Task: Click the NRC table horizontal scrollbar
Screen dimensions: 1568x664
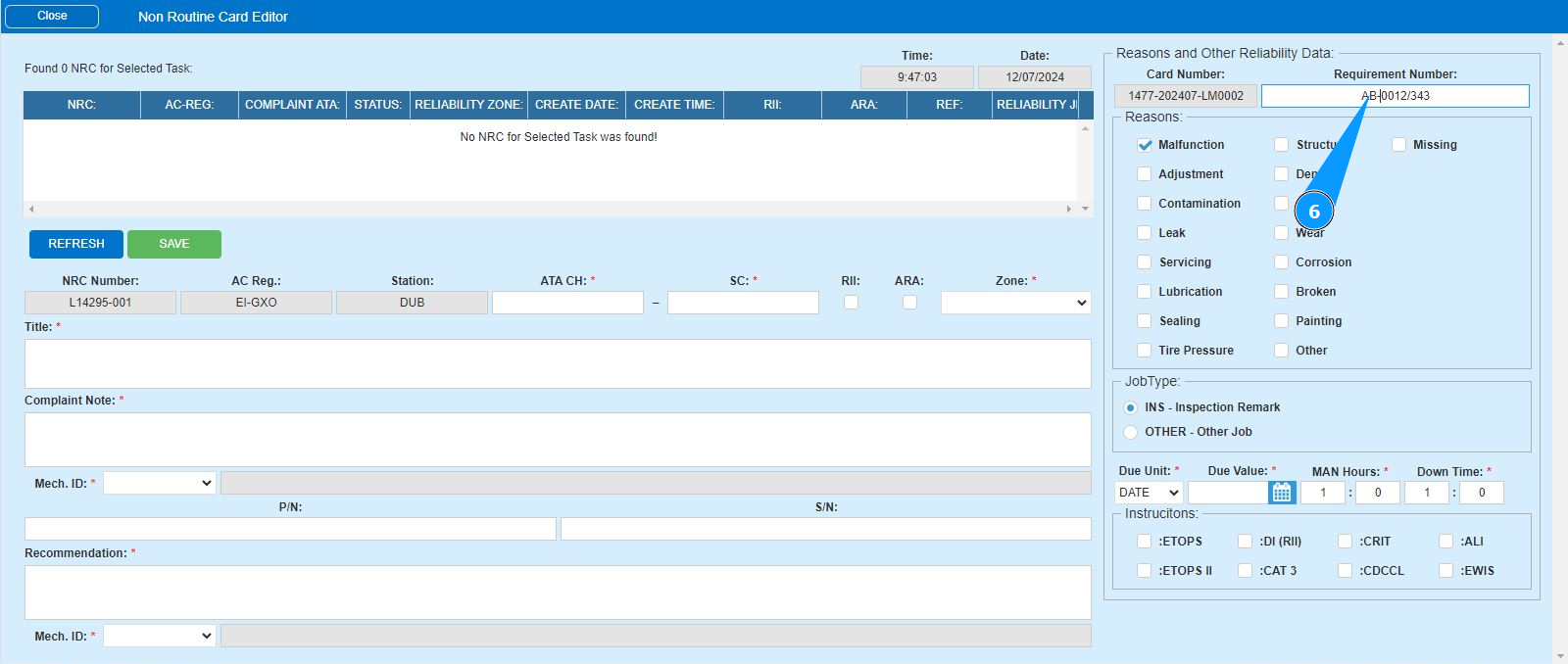Action: point(549,209)
